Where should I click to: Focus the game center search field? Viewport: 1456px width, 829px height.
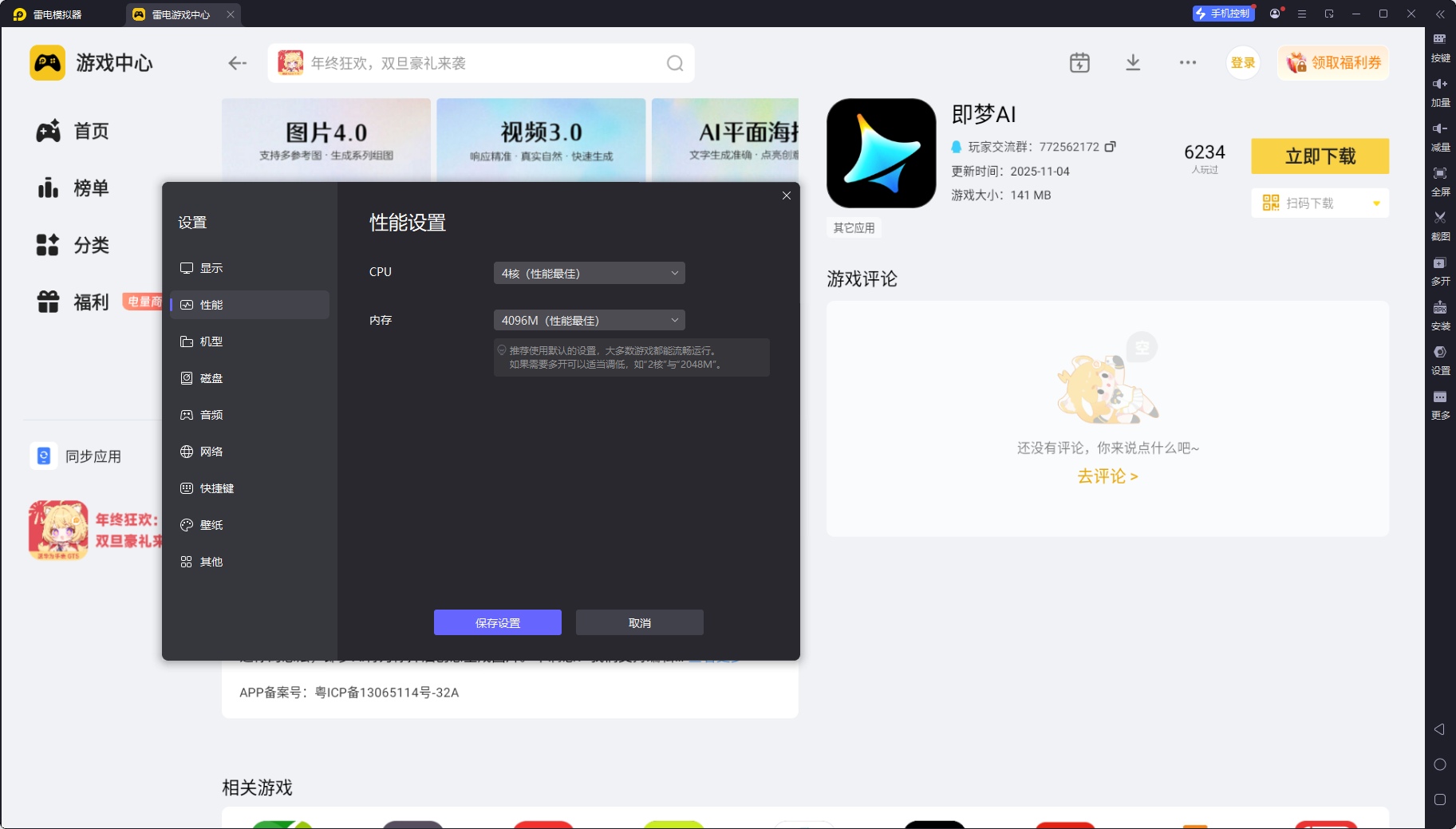[x=481, y=63]
